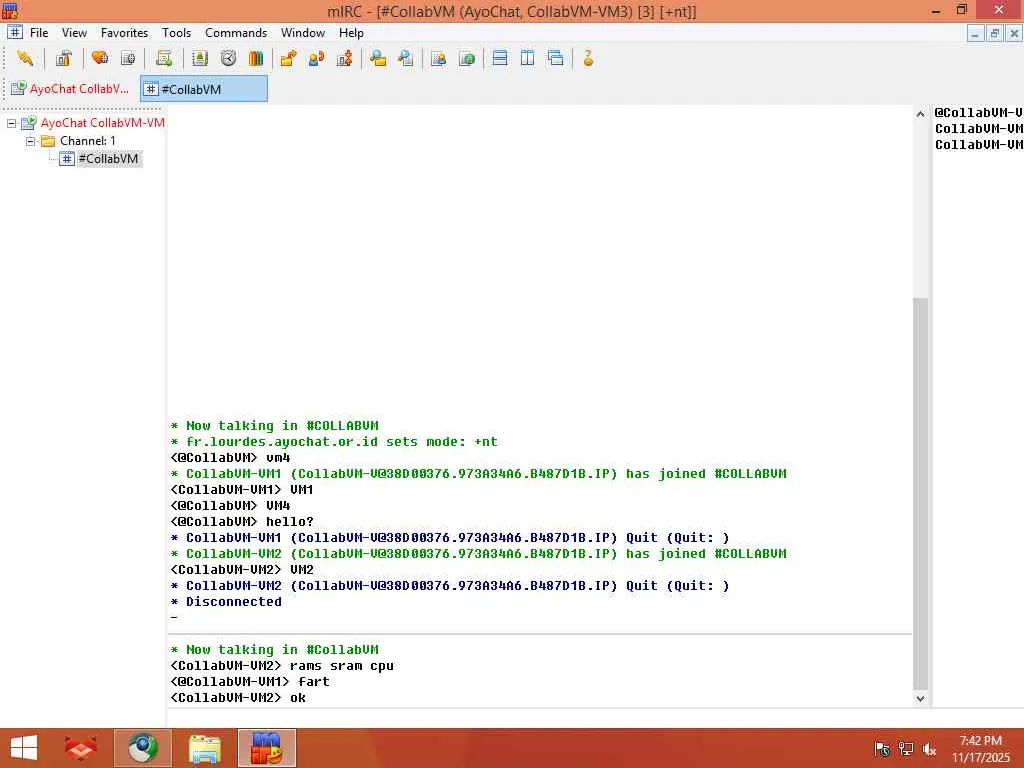Open the Address Book toolbar icon
This screenshot has height=768, width=1024.
tap(200, 59)
